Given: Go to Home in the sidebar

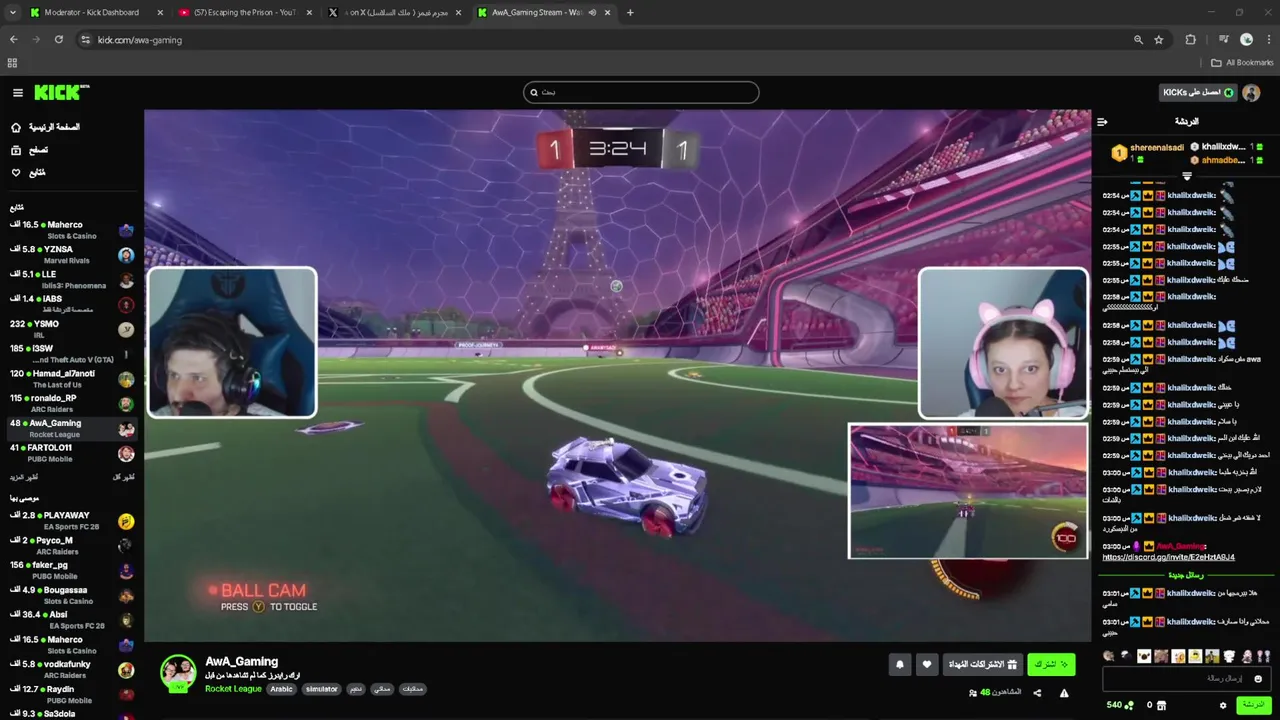Looking at the screenshot, I should click(x=45, y=127).
